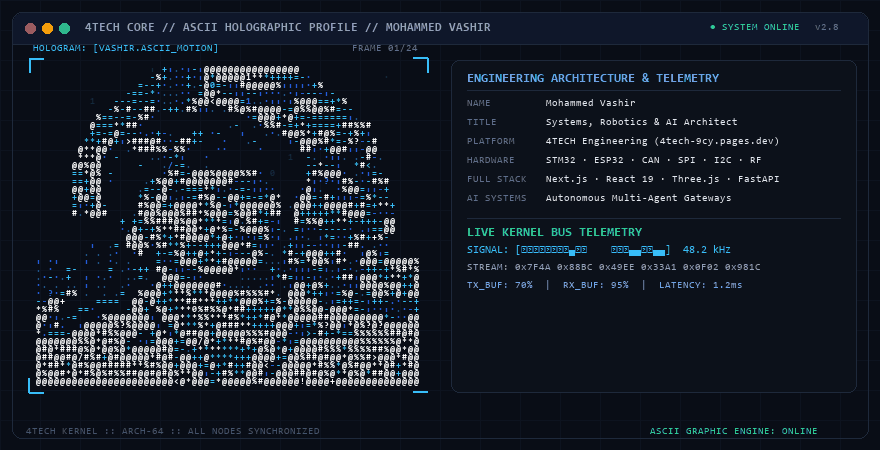Click the green window dot
The width and height of the screenshot is (880, 450).
[x=65, y=28]
